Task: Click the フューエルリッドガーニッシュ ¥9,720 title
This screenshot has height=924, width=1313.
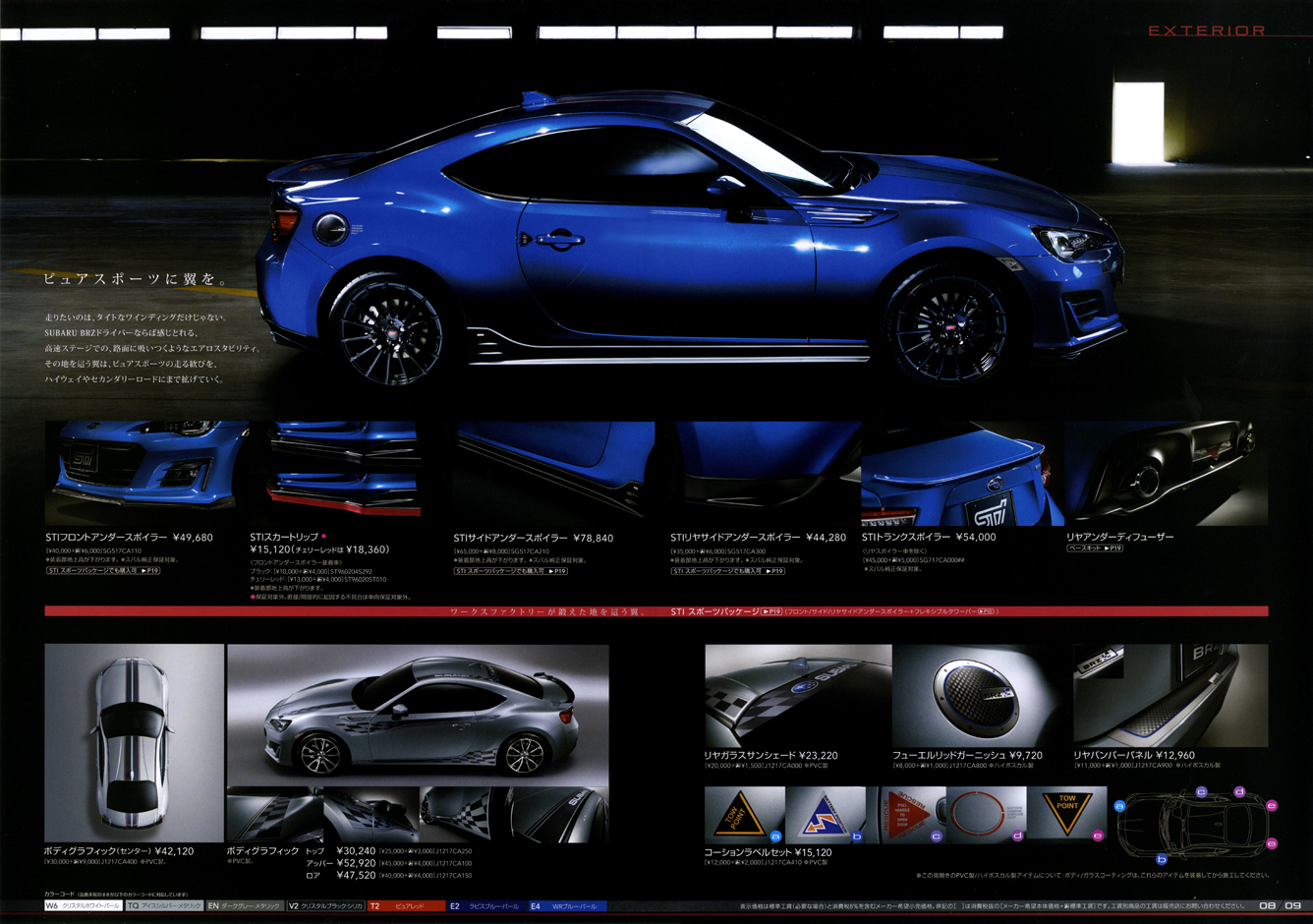Action: (967, 755)
